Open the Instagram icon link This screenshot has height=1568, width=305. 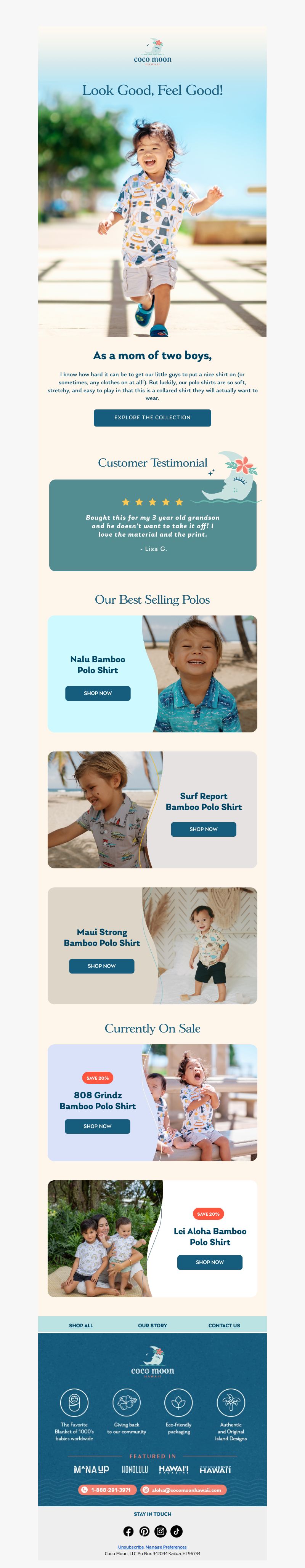coord(161,1531)
